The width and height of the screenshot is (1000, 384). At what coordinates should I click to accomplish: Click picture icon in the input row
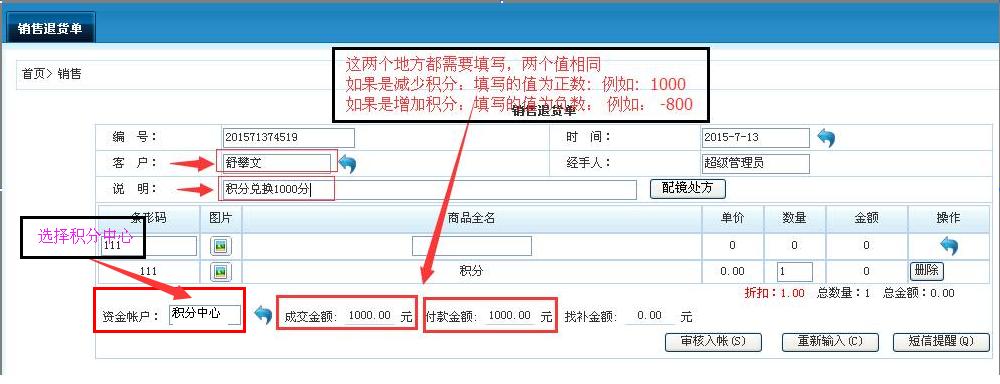coord(221,246)
